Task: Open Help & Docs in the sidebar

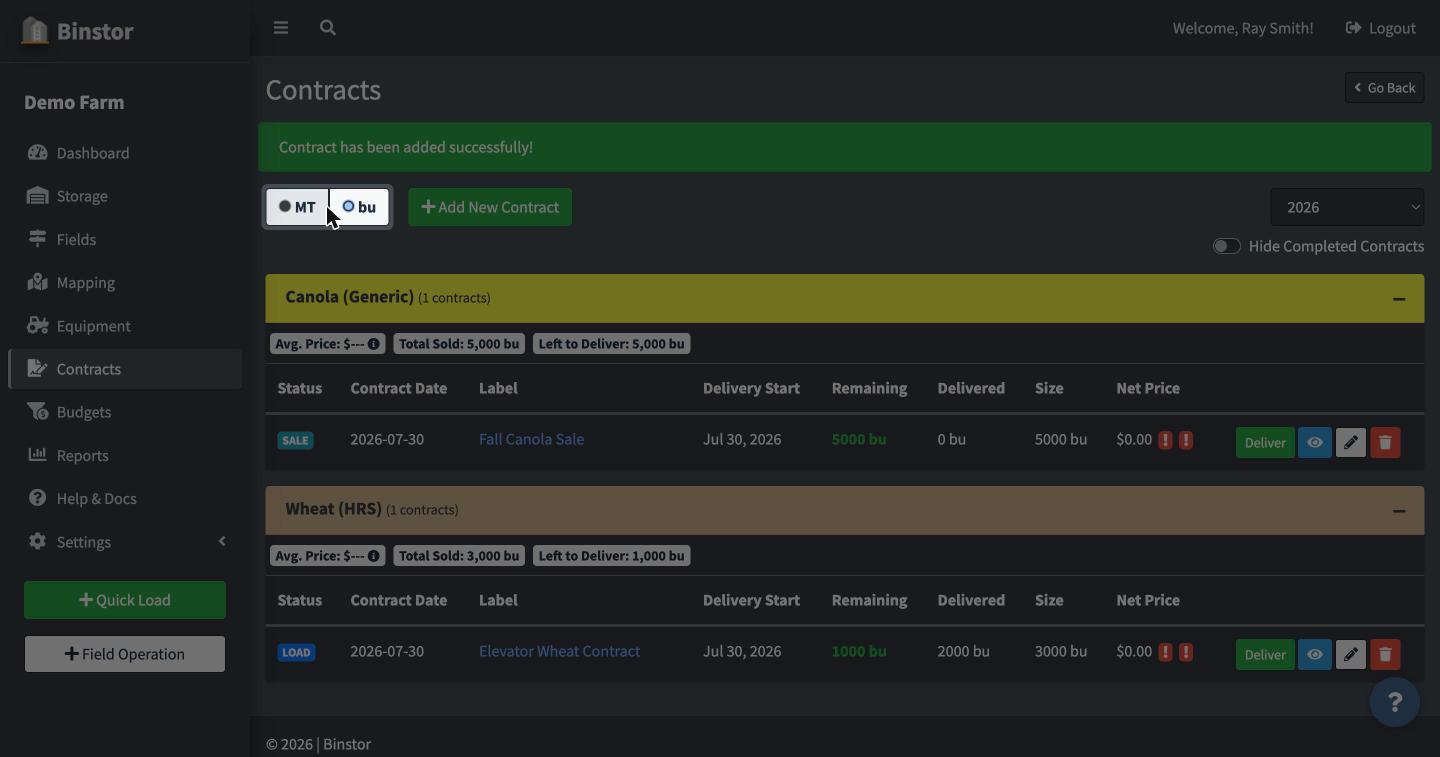Action: 125,498
